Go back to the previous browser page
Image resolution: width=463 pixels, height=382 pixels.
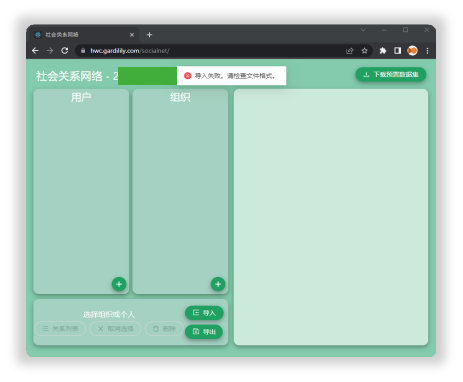tap(35, 51)
